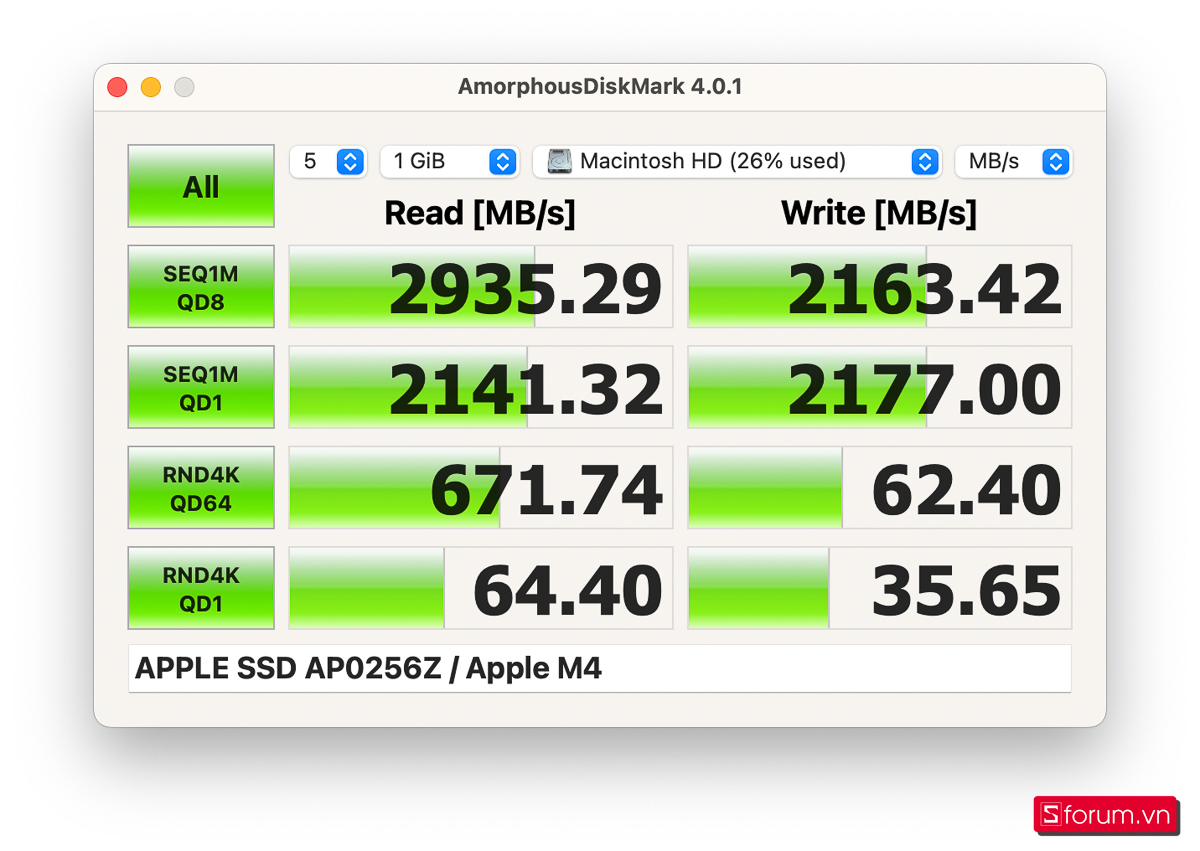The image size is (1200, 851).
Task: Close the AmorphousDiskMark window with red button
Action: point(118,87)
